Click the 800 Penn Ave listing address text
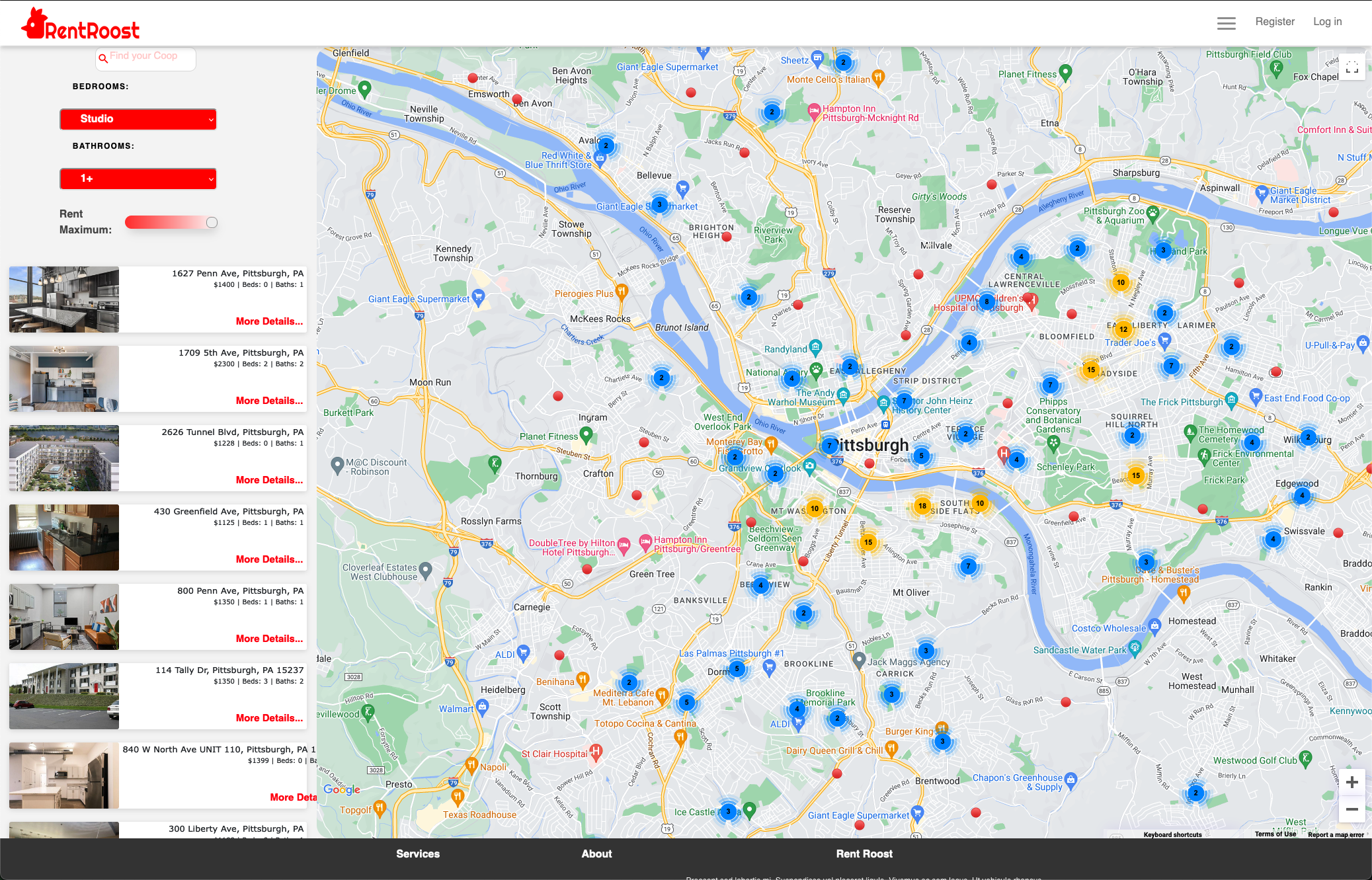This screenshot has height=880, width=1372. [241, 591]
